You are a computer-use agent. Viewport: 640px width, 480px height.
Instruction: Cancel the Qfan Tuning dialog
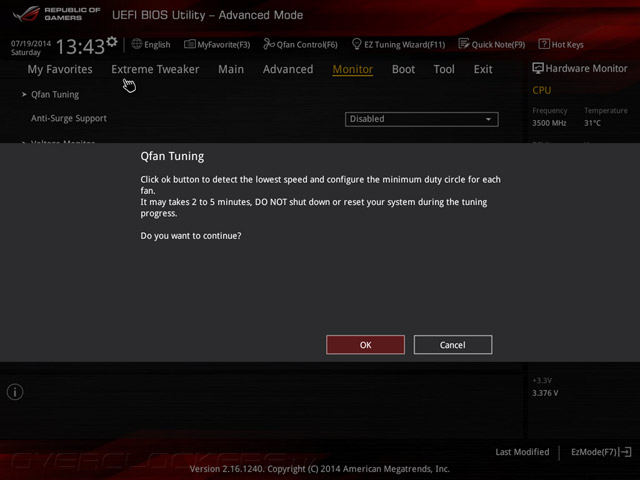point(453,345)
